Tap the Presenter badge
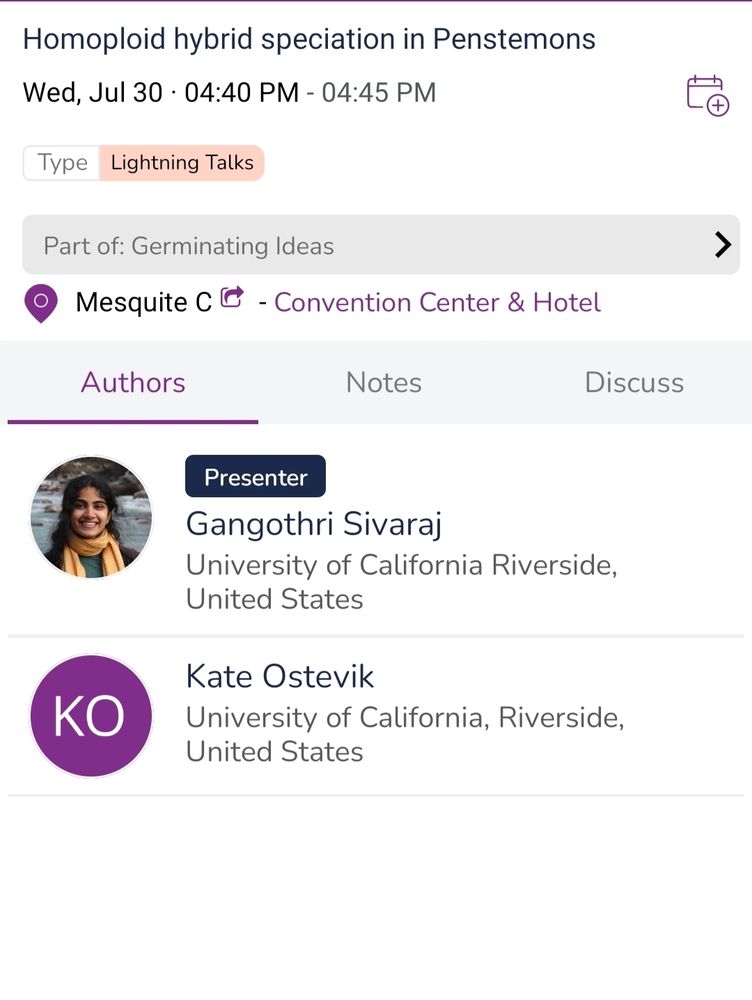The height and width of the screenshot is (1000, 752). tap(255, 476)
